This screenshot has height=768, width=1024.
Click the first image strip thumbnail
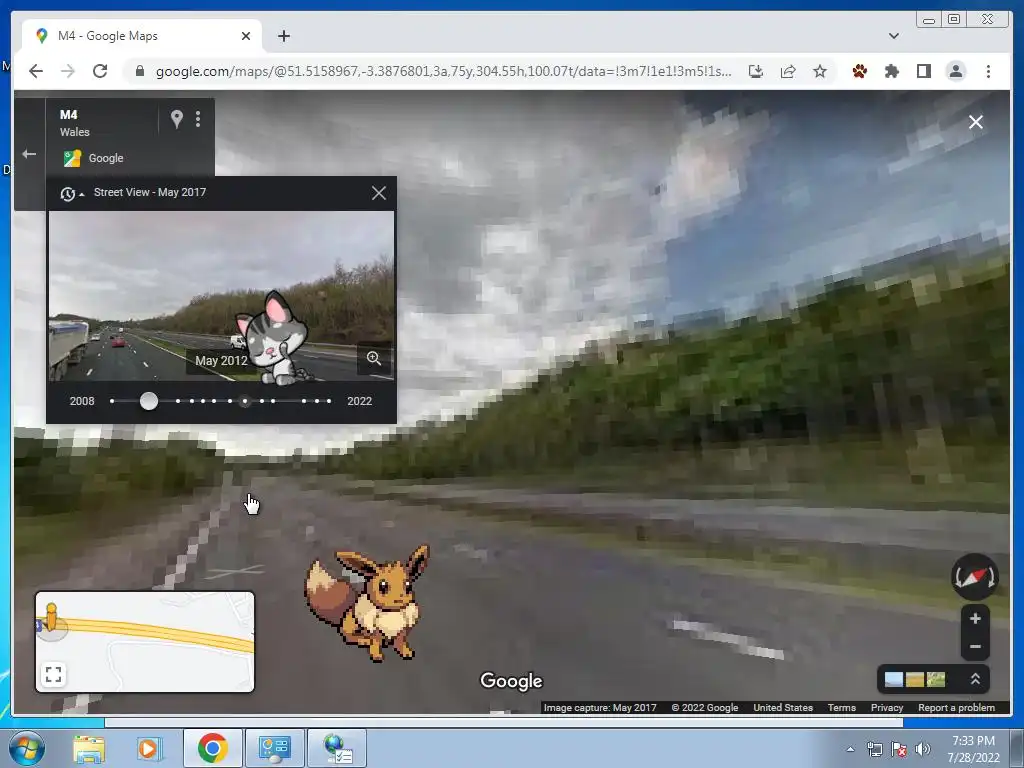pos(893,680)
